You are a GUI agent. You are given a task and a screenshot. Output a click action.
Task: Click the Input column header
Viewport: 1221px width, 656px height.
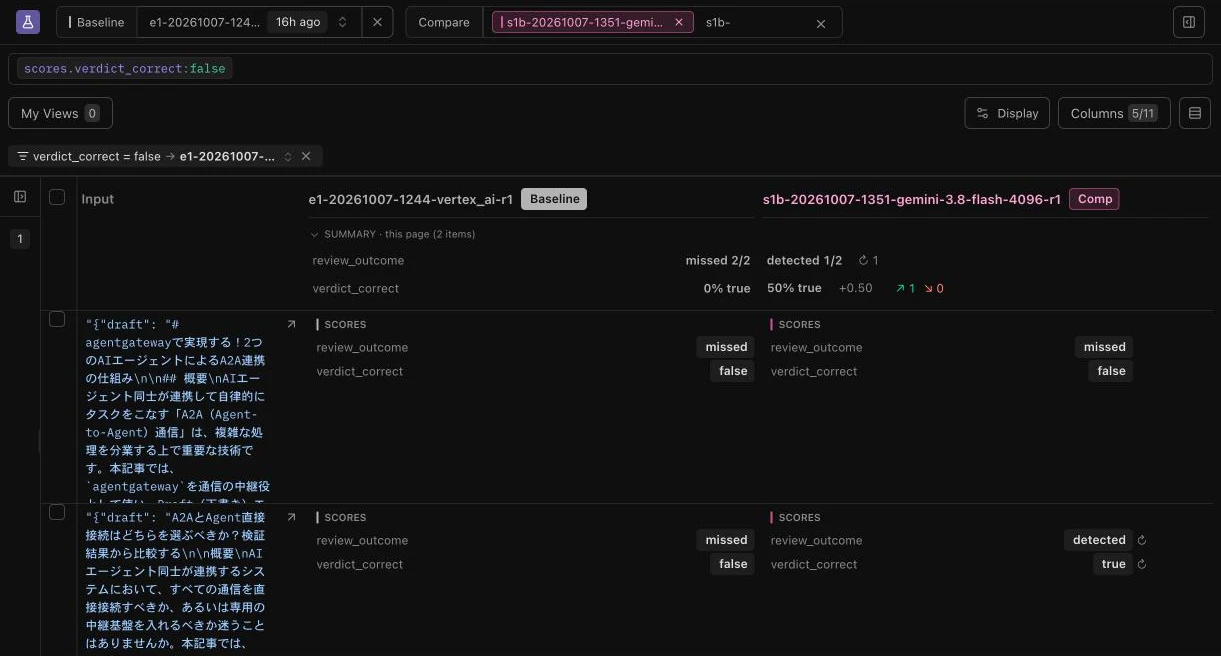click(98, 199)
